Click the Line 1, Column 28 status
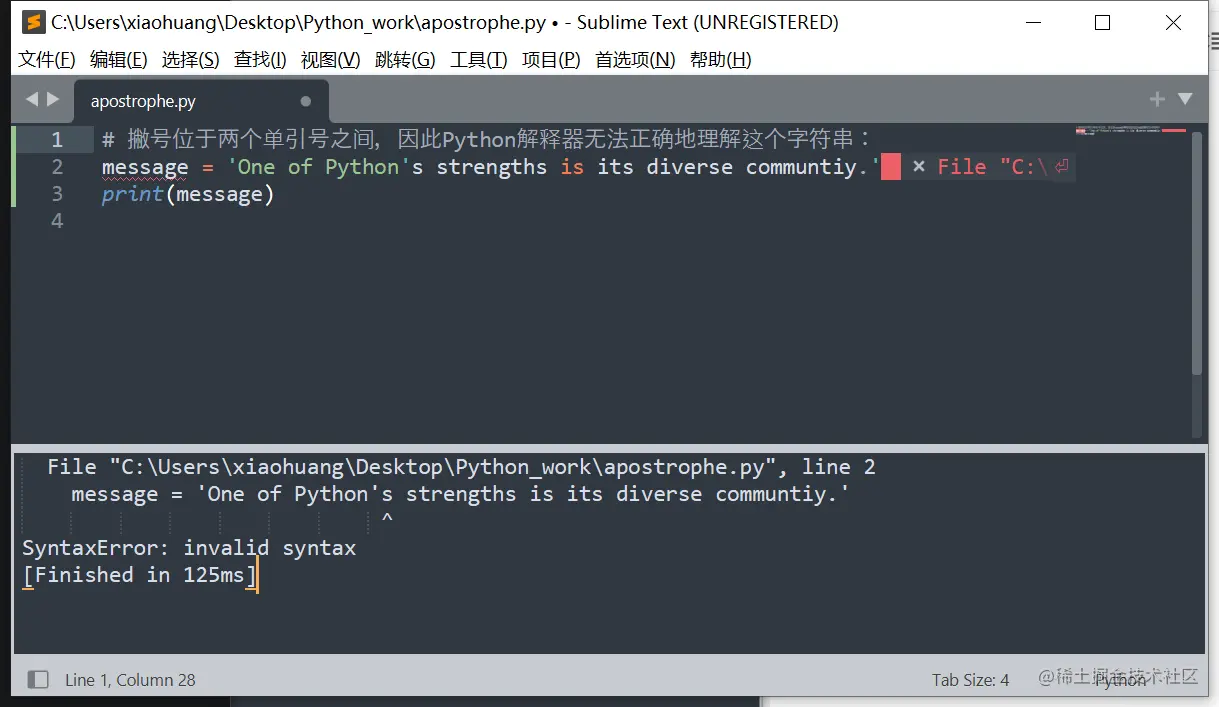 (x=130, y=680)
